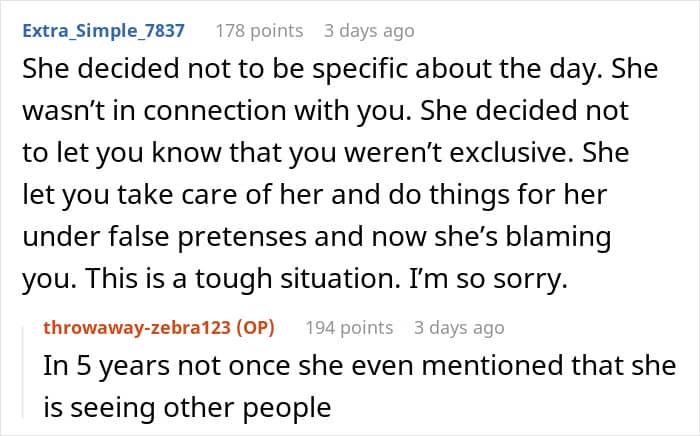Image resolution: width=700 pixels, height=436 pixels.
Task: Click the 178 points score
Action: click(x=259, y=31)
